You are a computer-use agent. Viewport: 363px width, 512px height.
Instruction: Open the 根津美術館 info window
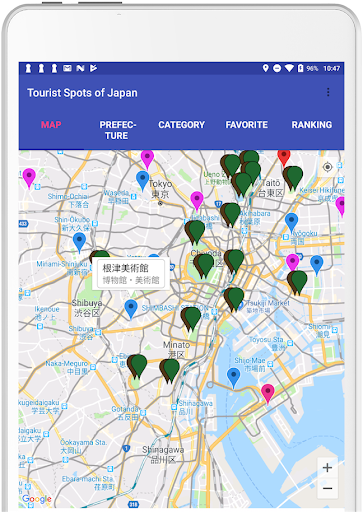click(131, 274)
